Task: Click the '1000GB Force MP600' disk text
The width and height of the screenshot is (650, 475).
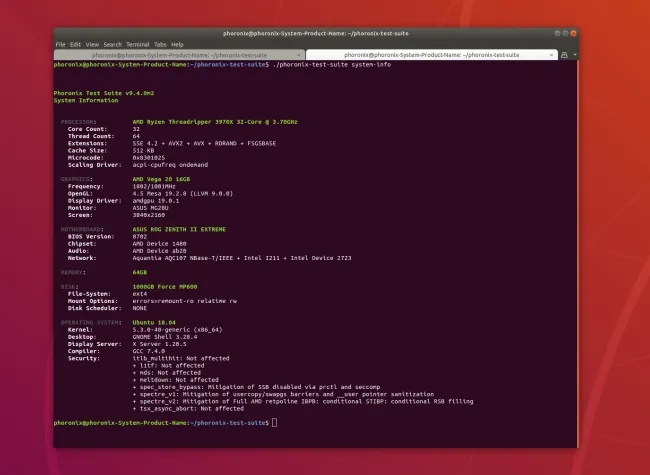Action: click(165, 286)
